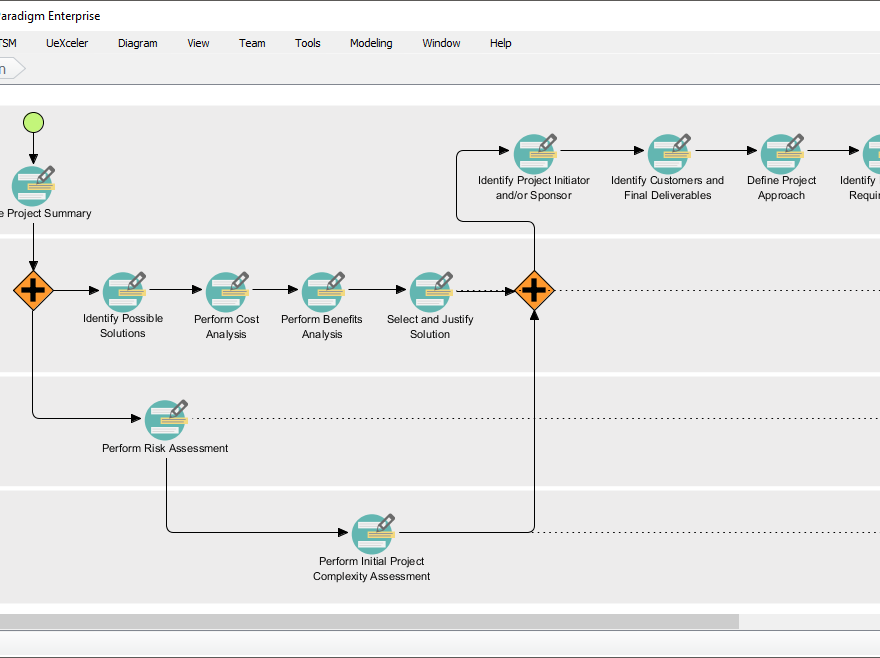Select the Identify Possible Solutions task
880x658 pixels.
coord(122,291)
